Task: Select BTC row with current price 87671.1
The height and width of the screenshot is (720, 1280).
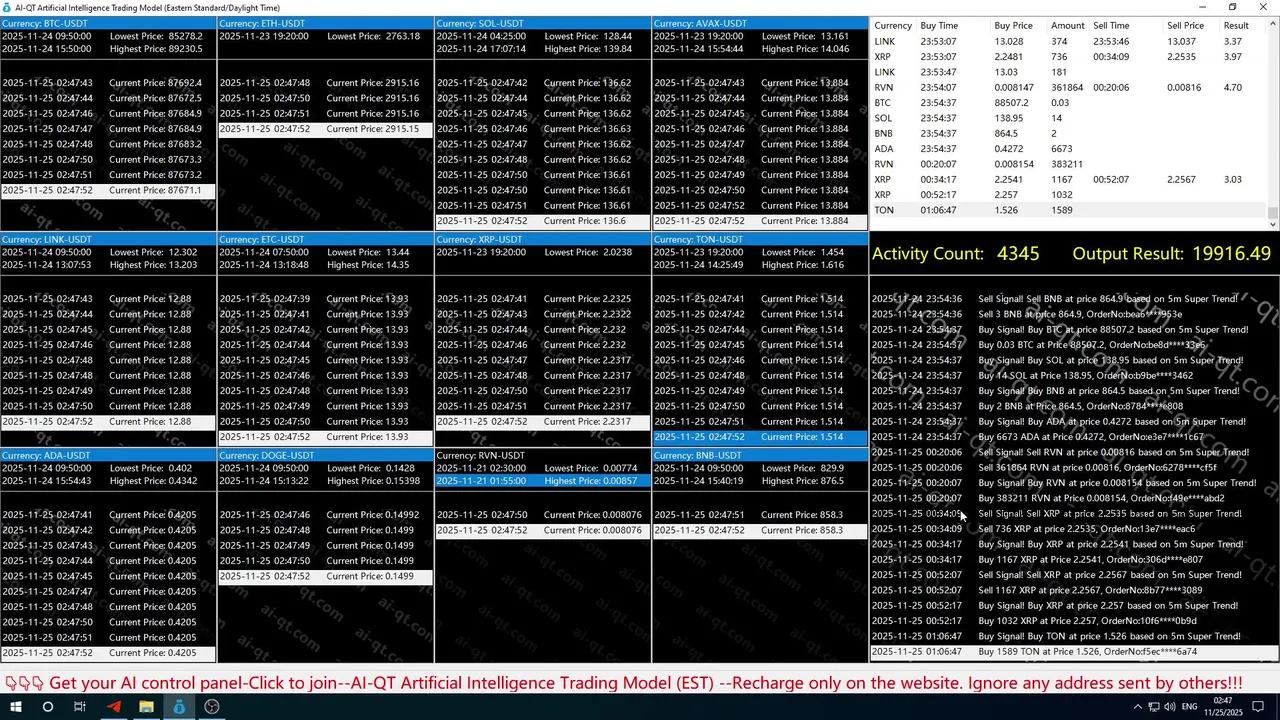Action: coord(108,190)
